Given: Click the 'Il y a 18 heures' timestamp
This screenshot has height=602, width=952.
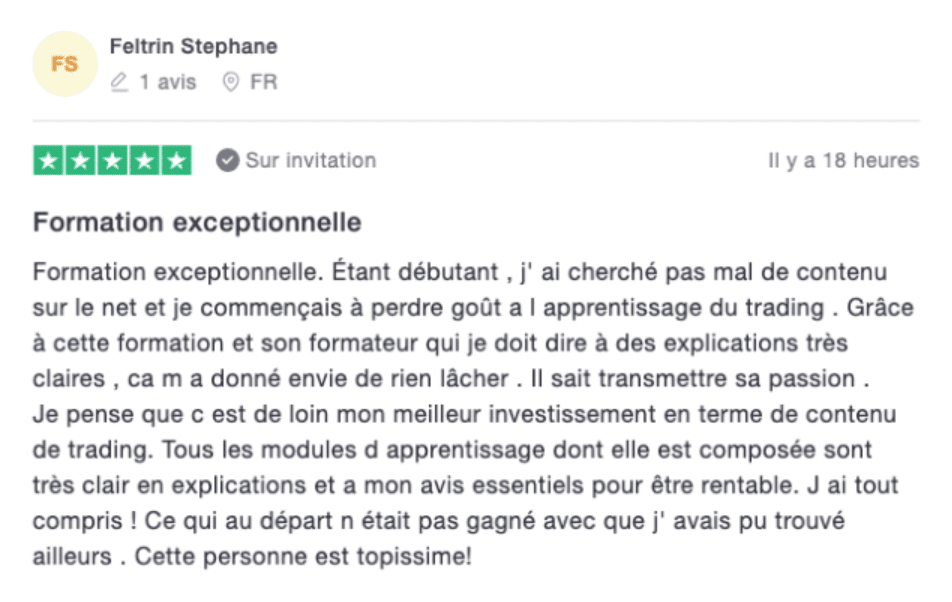Looking at the screenshot, I should tap(843, 160).
